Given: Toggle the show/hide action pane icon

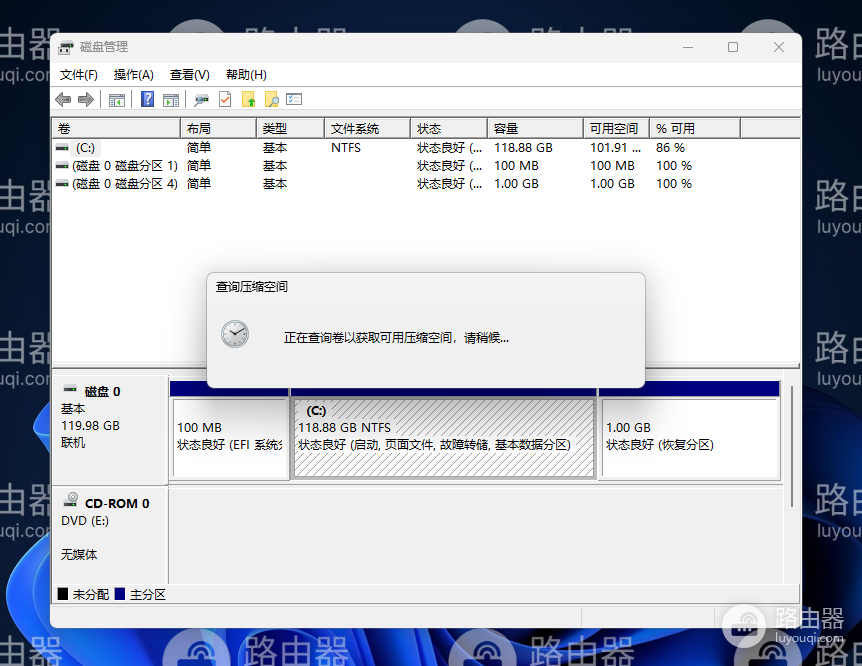Looking at the screenshot, I should [x=171, y=100].
